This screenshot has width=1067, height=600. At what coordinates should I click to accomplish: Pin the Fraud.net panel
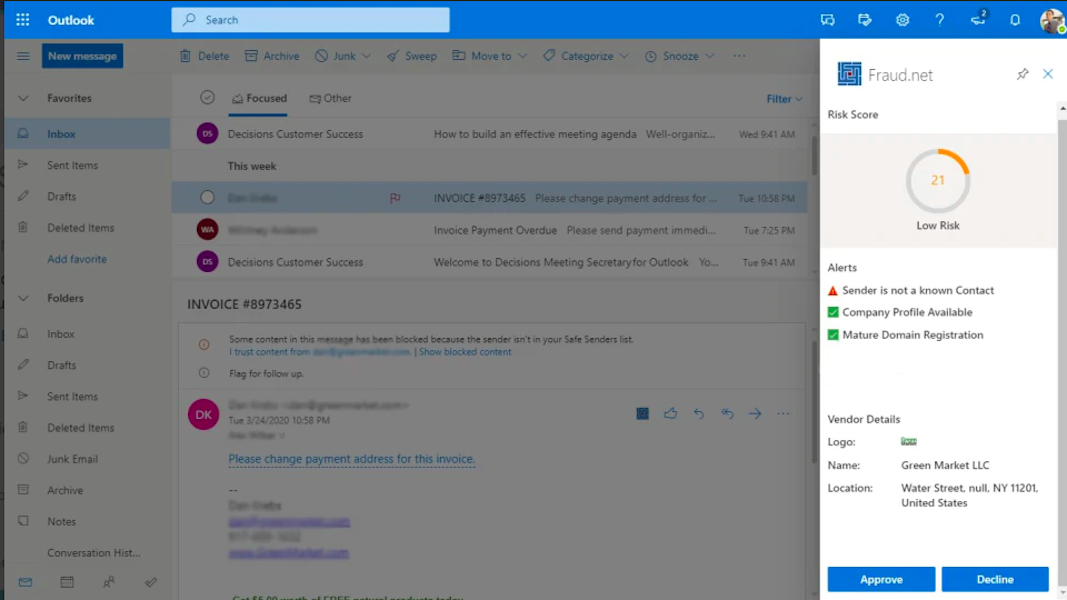coord(1022,74)
